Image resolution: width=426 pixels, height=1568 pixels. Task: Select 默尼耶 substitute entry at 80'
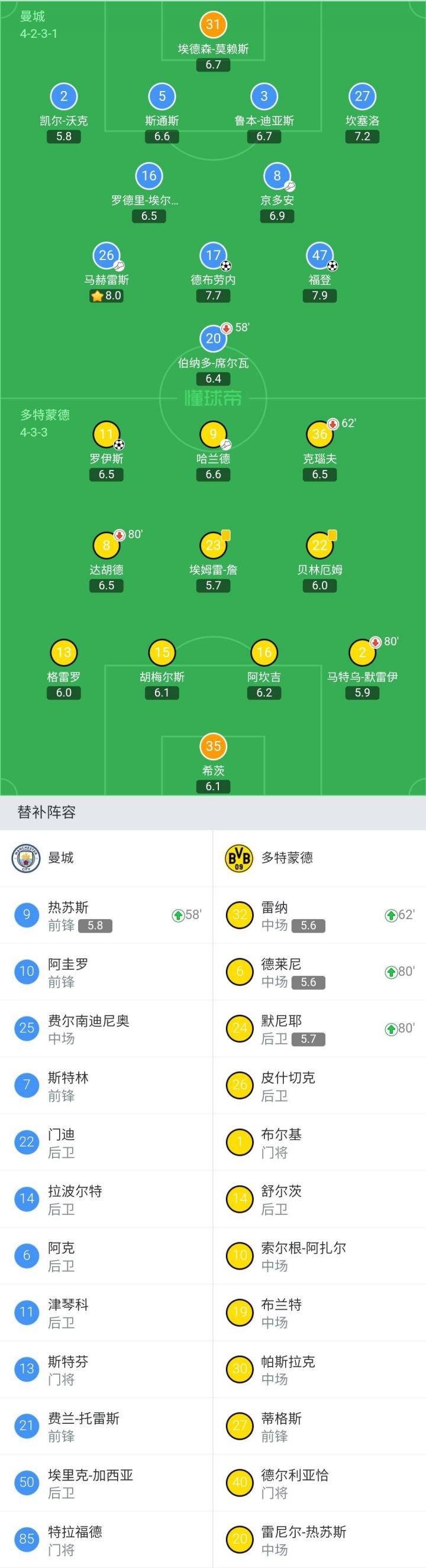(319, 1029)
